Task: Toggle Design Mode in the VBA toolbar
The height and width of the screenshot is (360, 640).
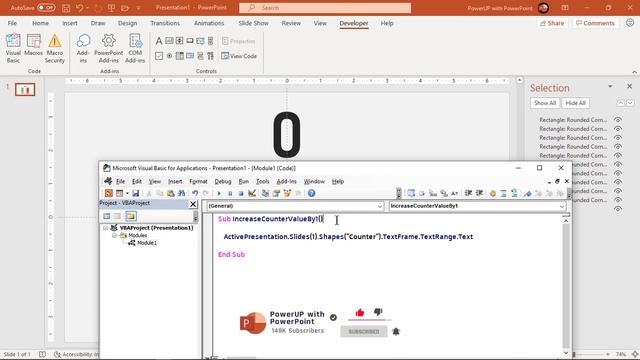Action: click(x=252, y=193)
